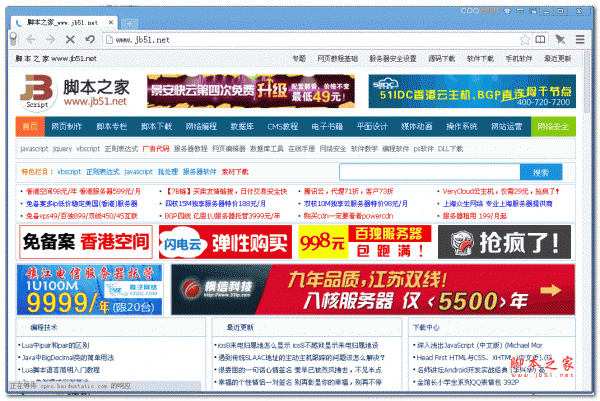
Task: Open the 服务器教程 sub-navigation link
Action: pyautogui.click(x=191, y=149)
